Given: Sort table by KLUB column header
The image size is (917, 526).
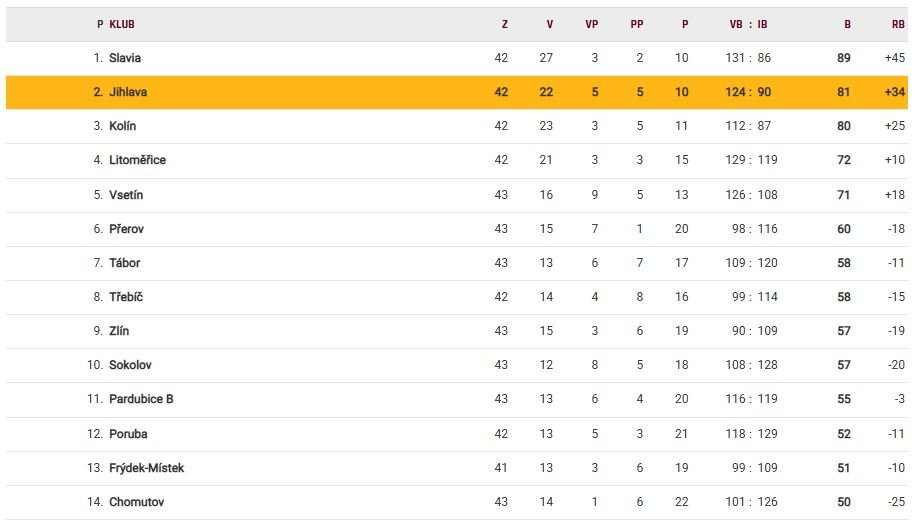Looking at the screenshot, I should (x=122, y=24).
